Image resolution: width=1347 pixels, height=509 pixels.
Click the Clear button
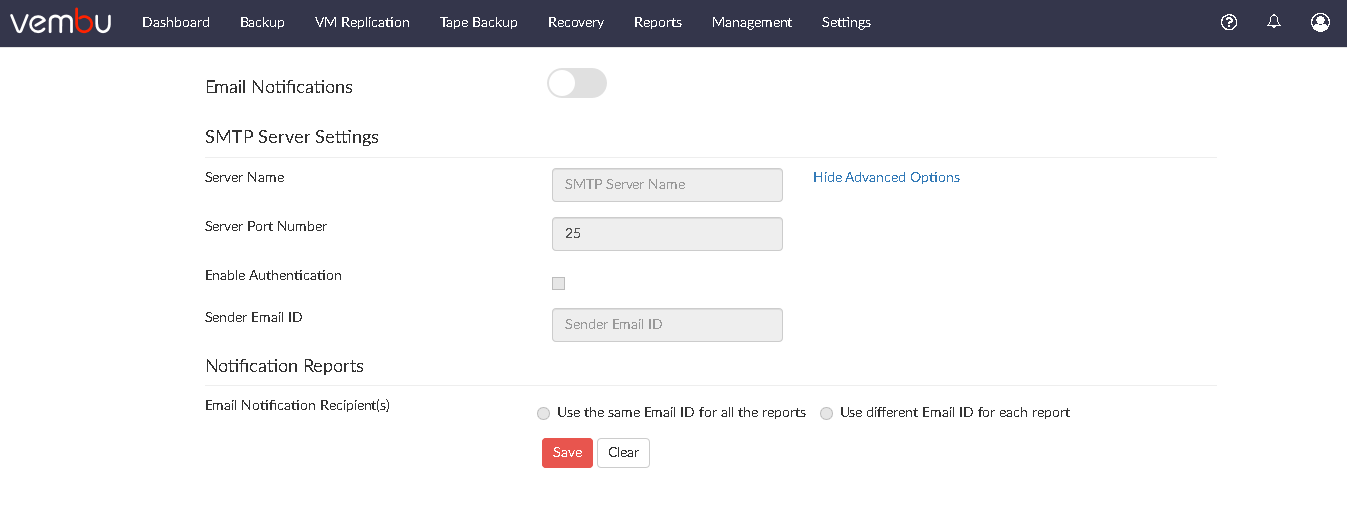623,453
